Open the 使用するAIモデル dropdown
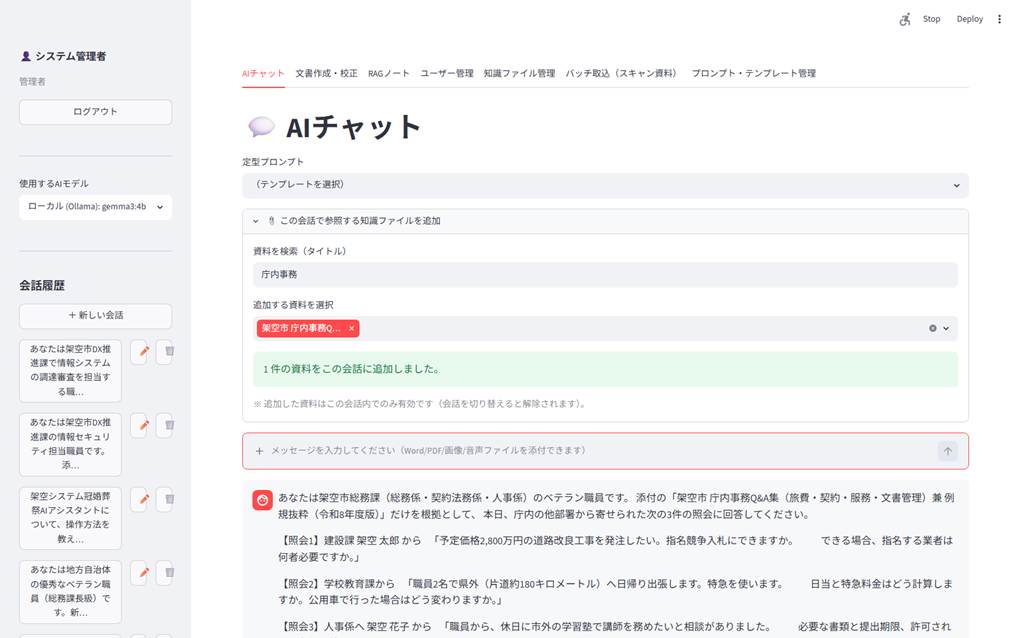The width and height of the screenshot is (1020, 638). (96, 207)
